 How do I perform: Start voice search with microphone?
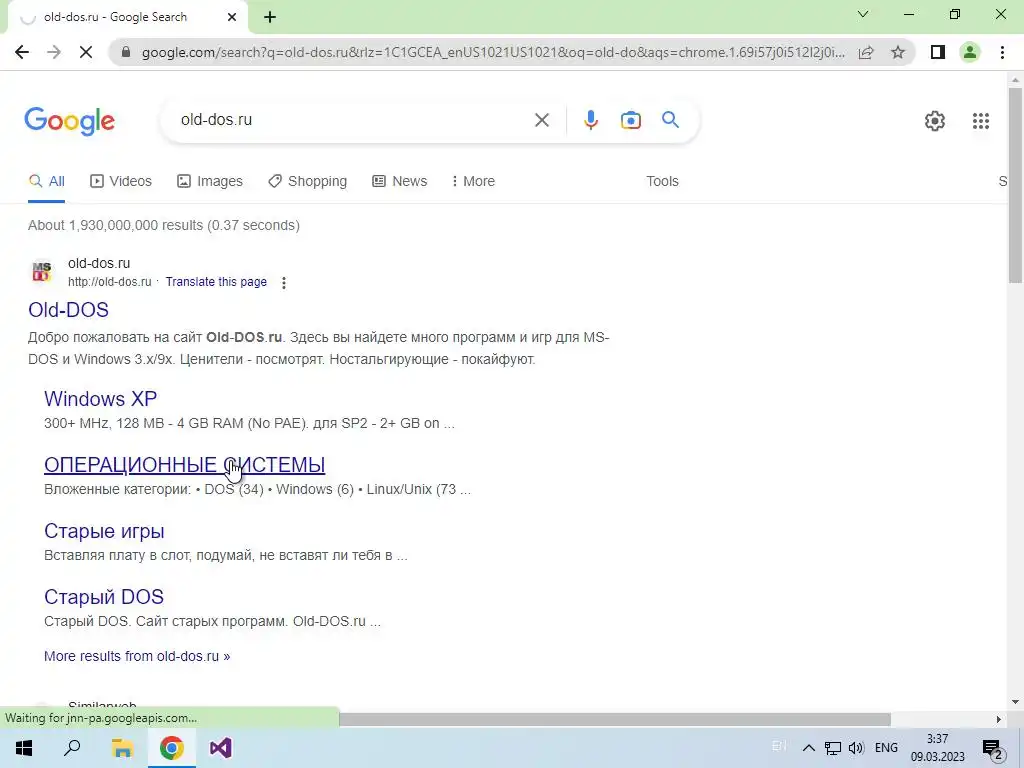(x=590, y=120)
